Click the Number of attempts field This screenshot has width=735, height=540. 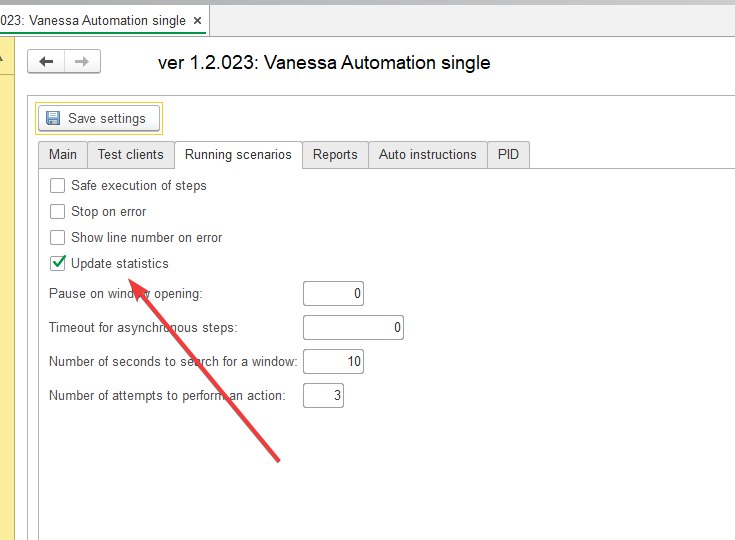323,396
